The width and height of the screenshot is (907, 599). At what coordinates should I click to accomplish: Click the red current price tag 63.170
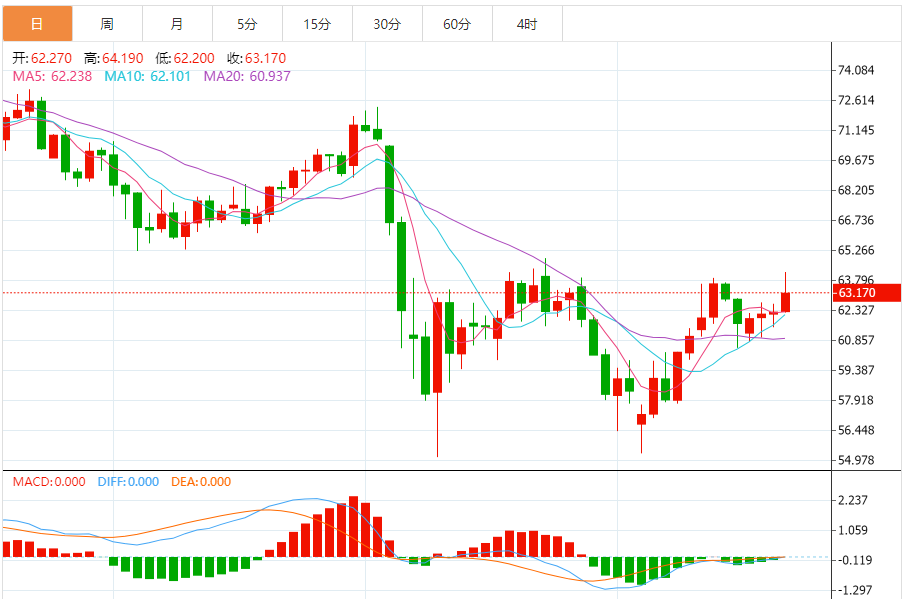click(x=866, y=293)
